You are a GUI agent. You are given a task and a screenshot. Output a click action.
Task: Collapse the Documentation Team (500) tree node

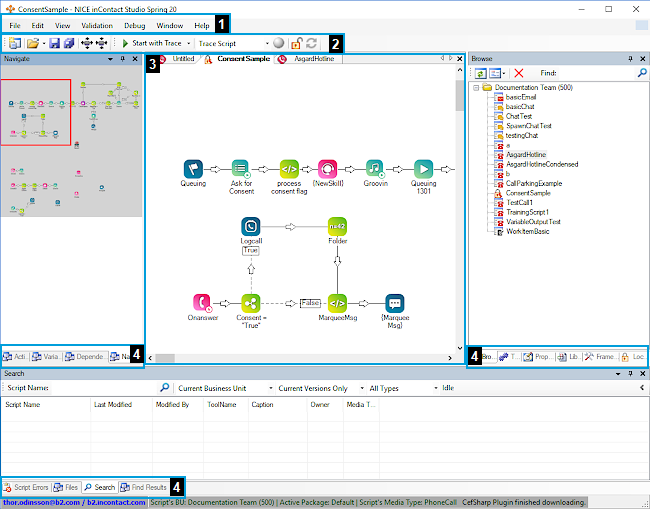(x=476, y=88)
